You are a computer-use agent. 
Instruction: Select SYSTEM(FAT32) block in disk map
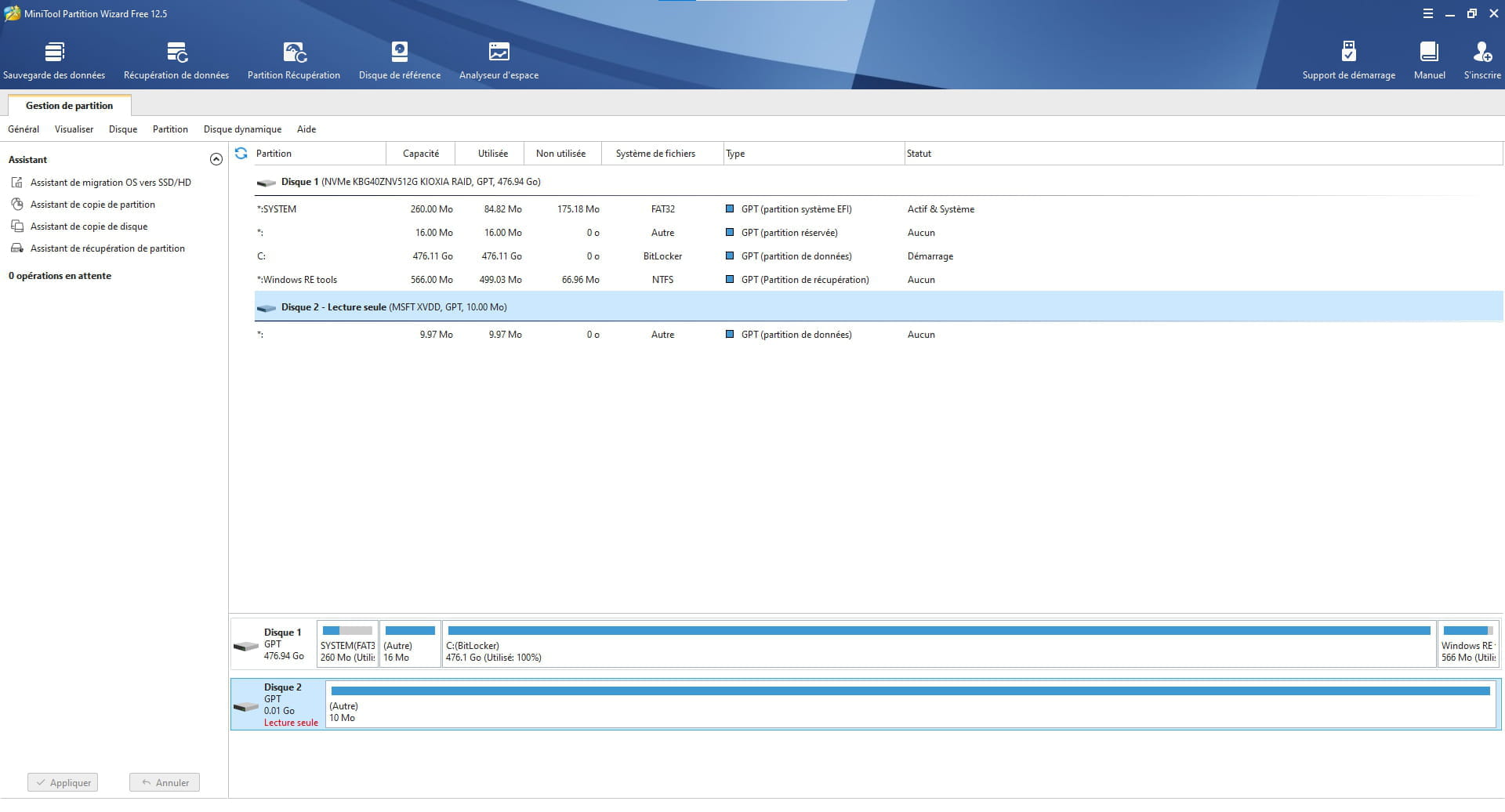pyautogui.click(x=347, y=644)
